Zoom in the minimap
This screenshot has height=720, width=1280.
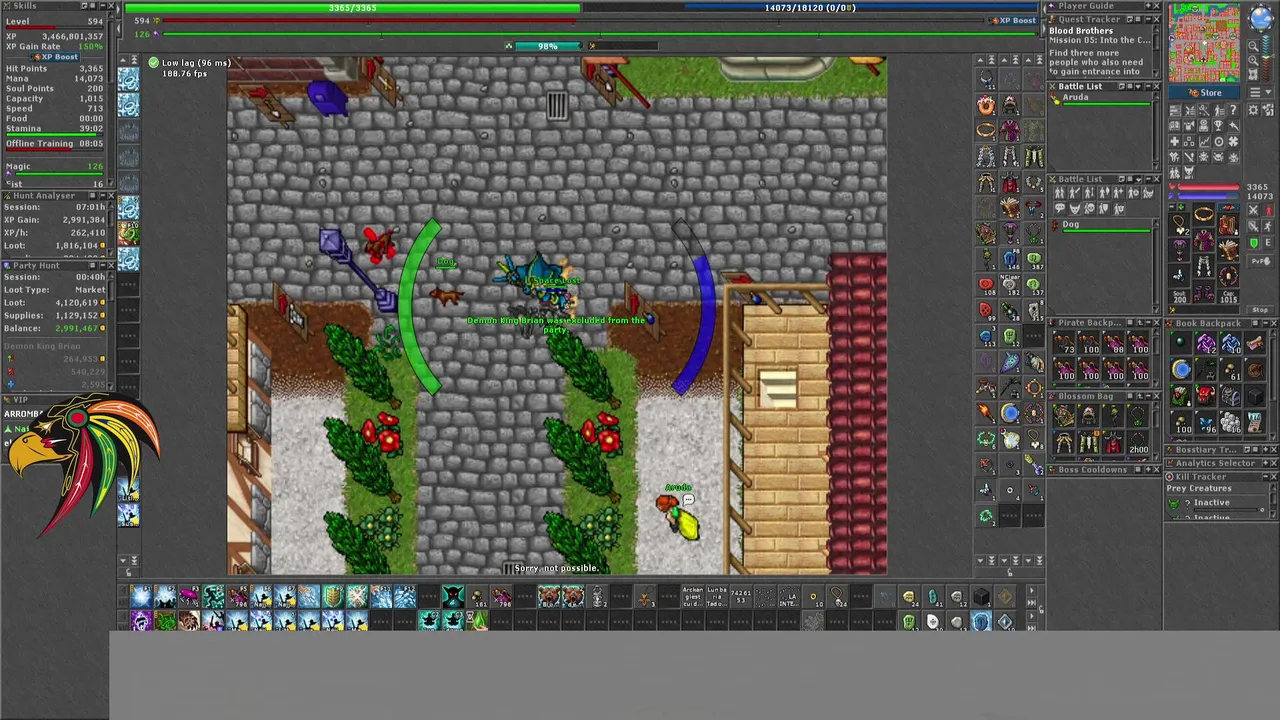tap(1253, 60)
